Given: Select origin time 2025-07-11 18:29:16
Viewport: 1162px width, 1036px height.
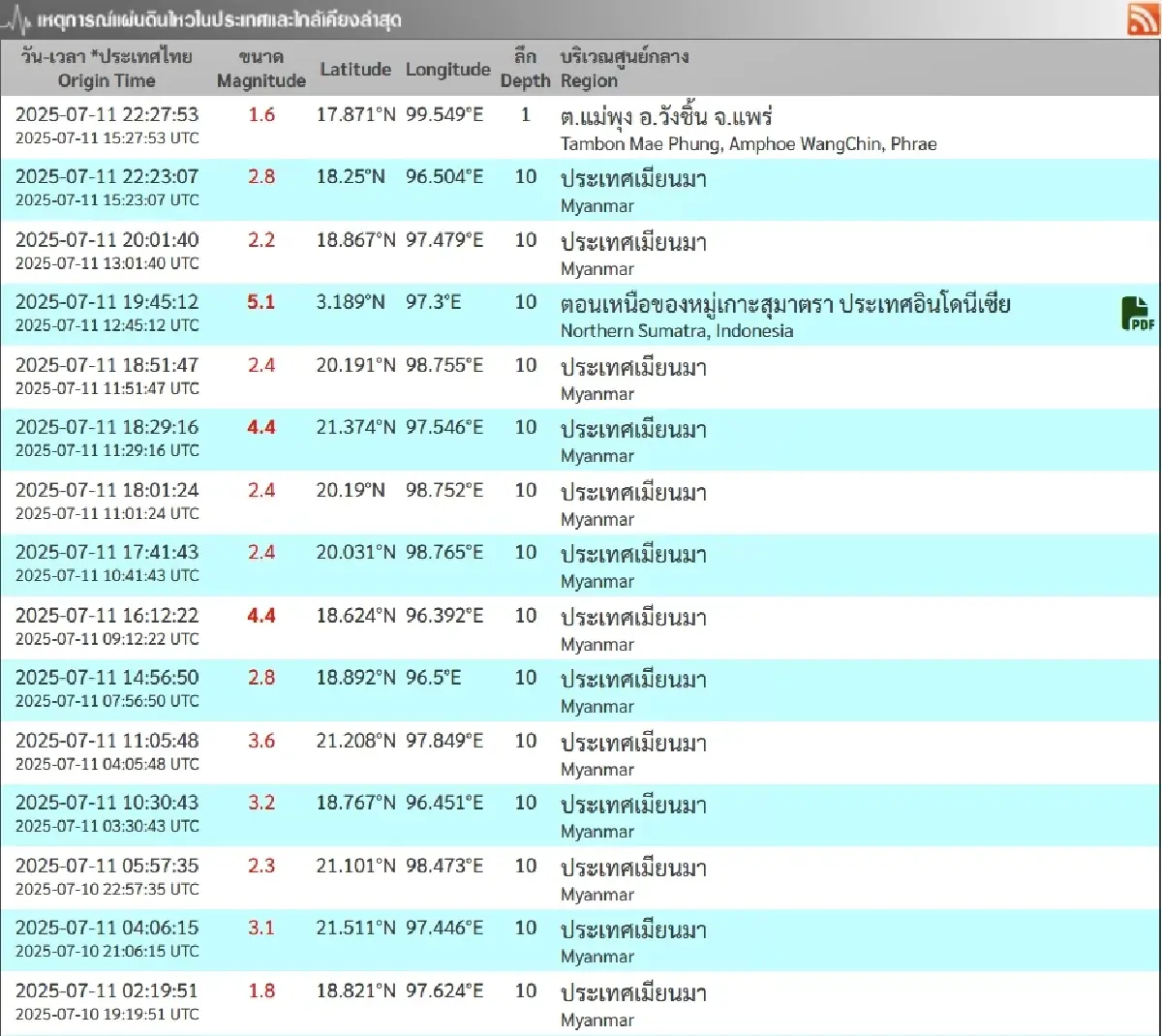Looking at the screenshot, I should click(x=107, y=427).
